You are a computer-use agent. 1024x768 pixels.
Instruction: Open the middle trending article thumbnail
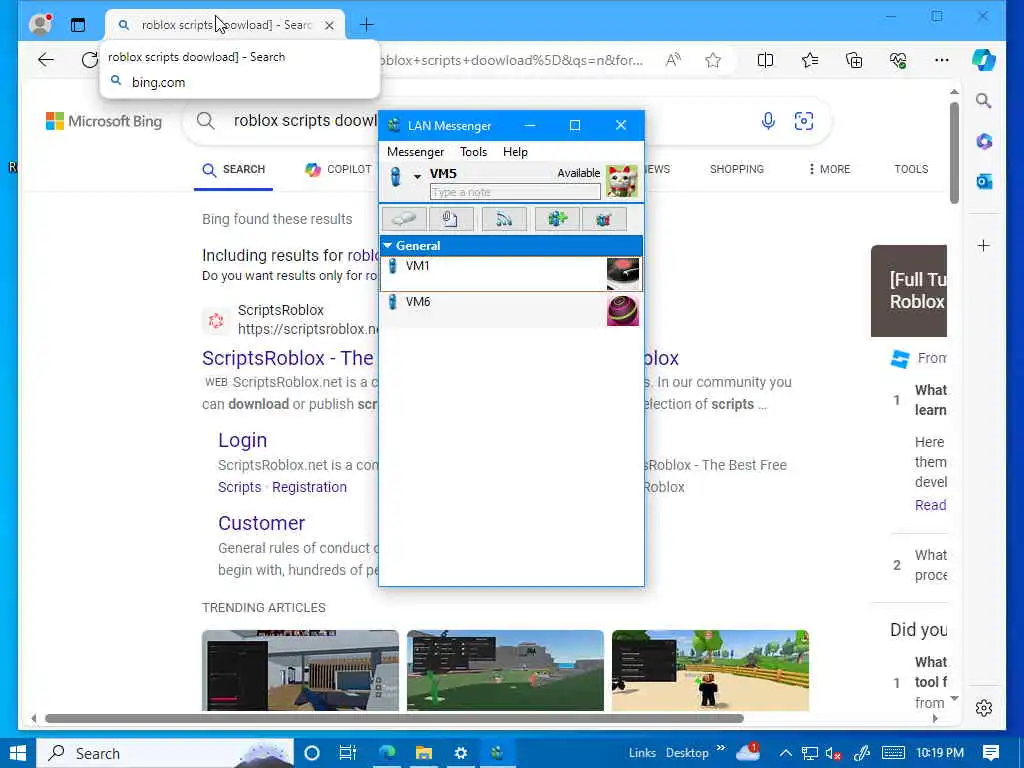[505, 670]
